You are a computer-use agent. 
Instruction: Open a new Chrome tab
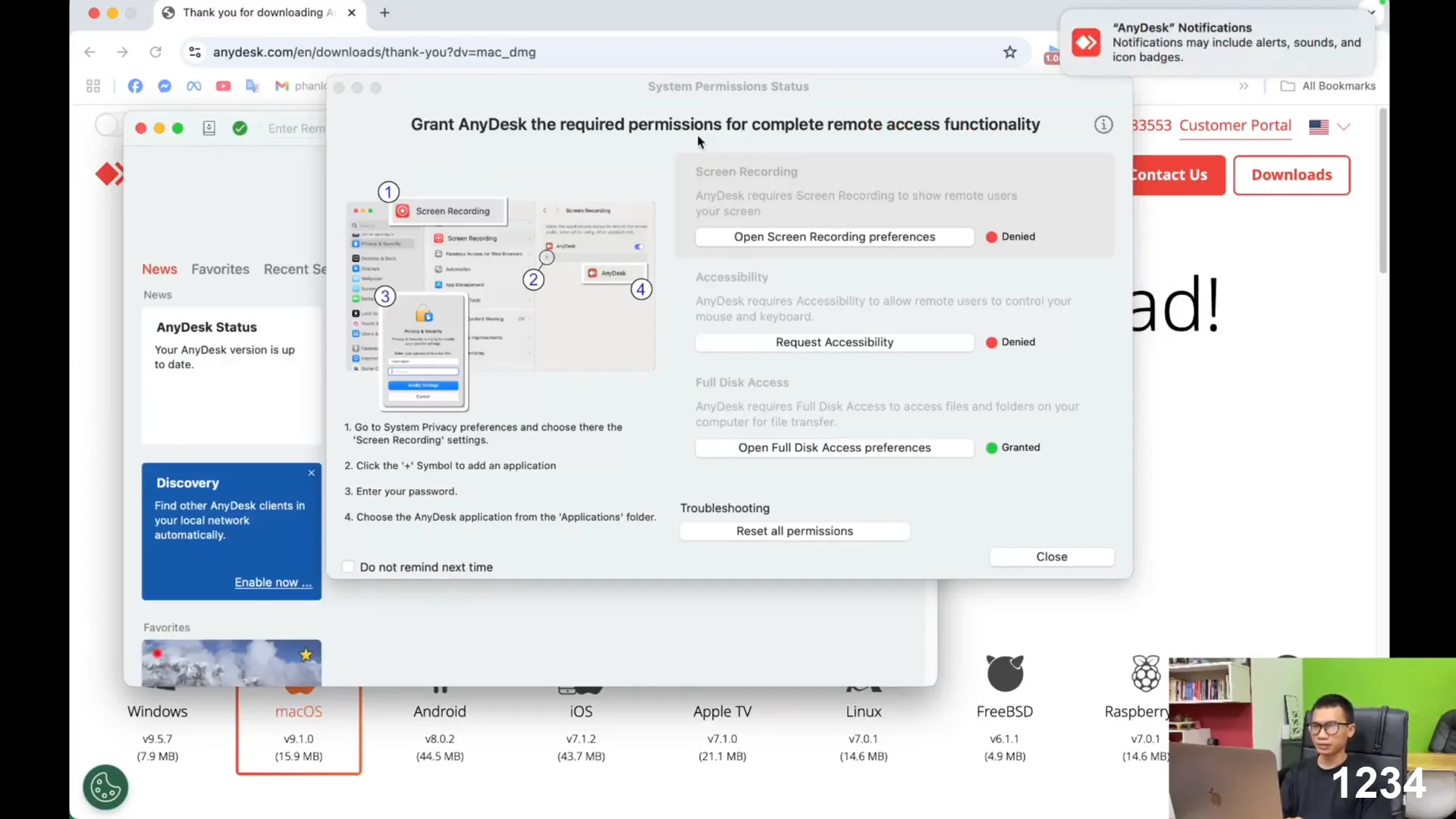pos(384,12)
